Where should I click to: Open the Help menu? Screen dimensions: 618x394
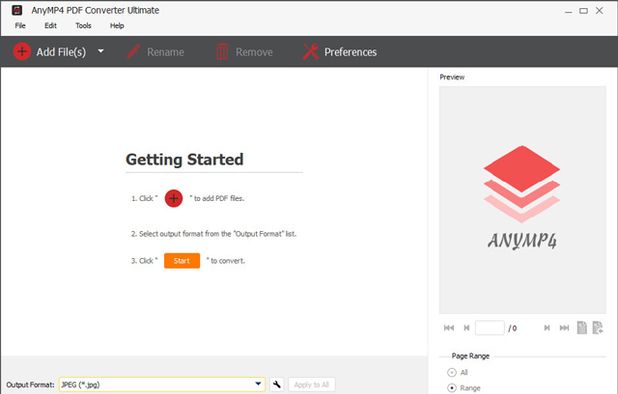click(x=117, y=26)
